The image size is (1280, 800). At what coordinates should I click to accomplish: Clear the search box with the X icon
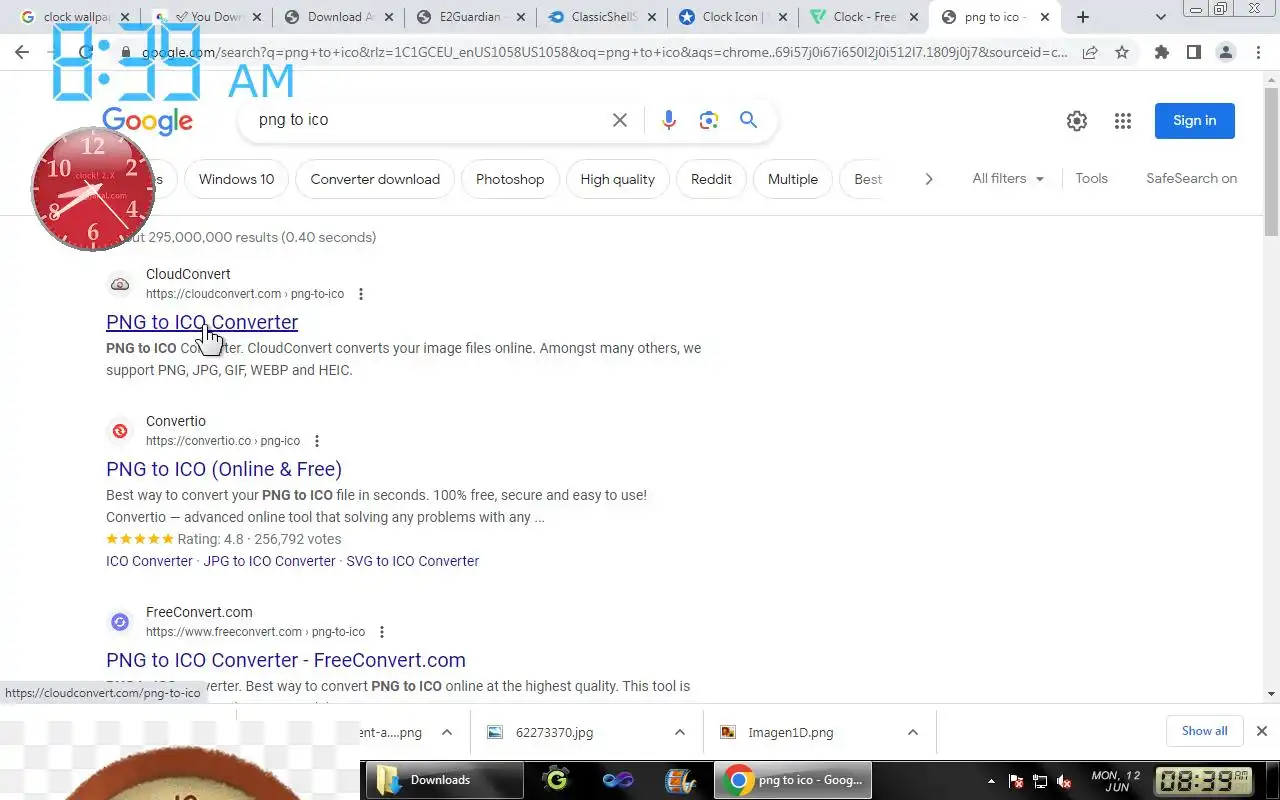(620, 120)
